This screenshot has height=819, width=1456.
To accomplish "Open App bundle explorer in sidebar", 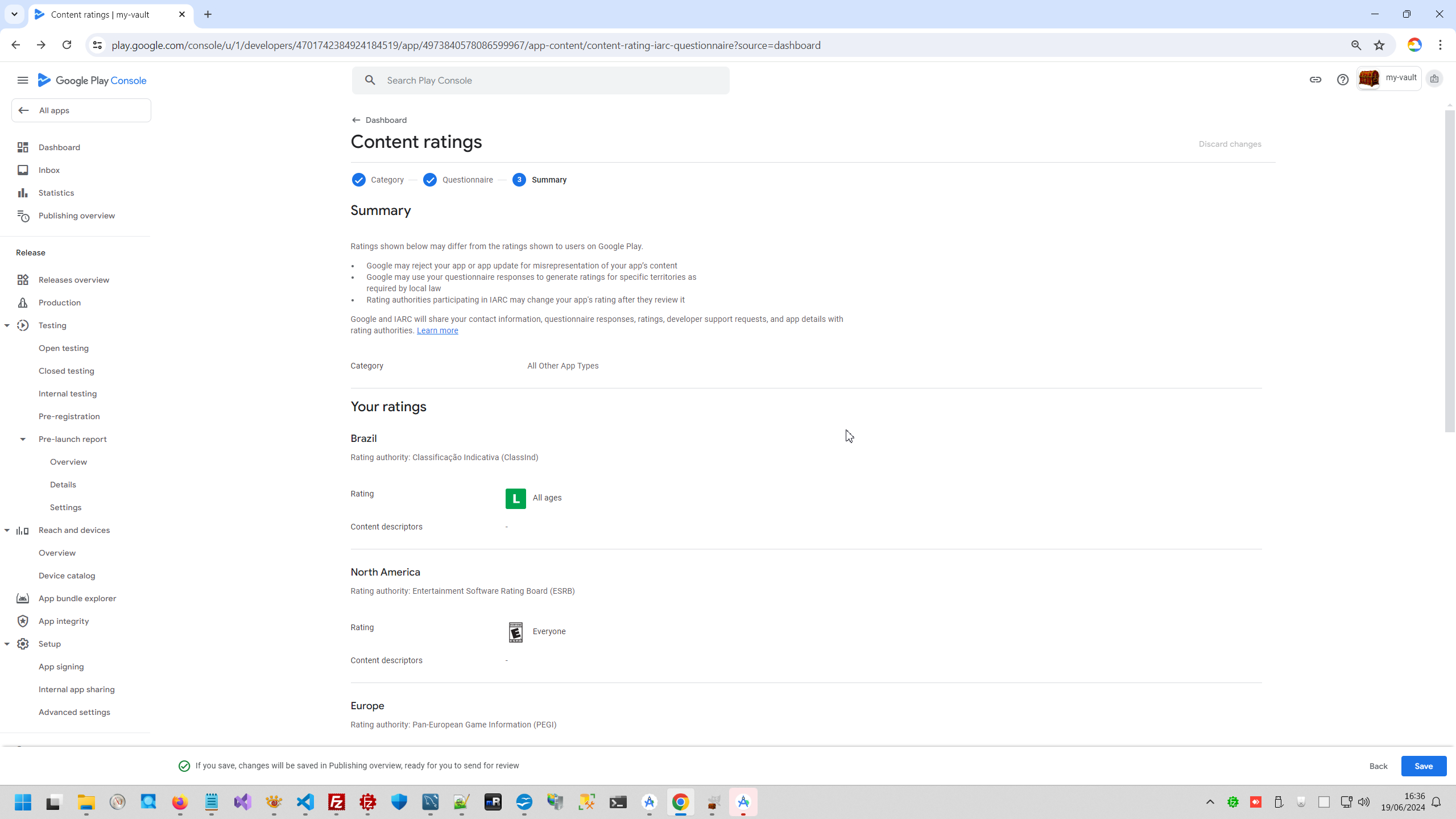I will click(x=77, y=598).
